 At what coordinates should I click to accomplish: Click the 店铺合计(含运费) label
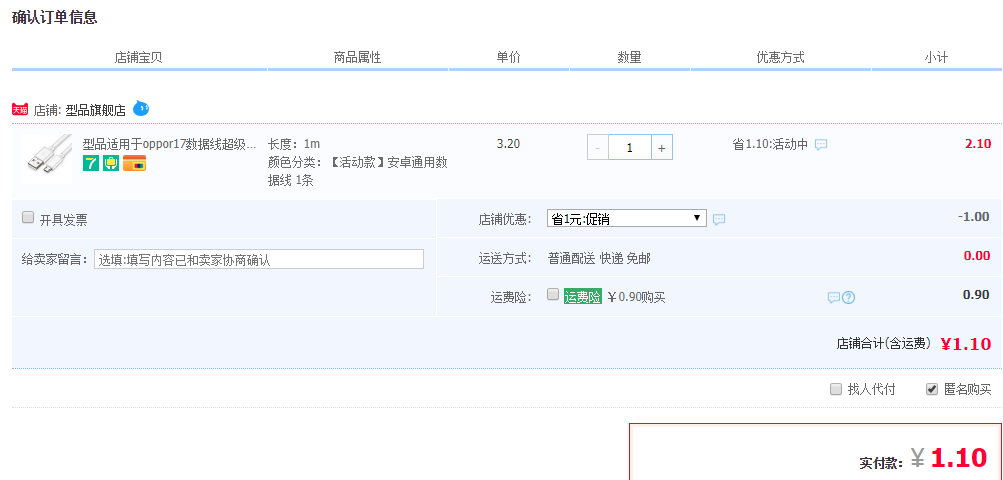point(883,344)
